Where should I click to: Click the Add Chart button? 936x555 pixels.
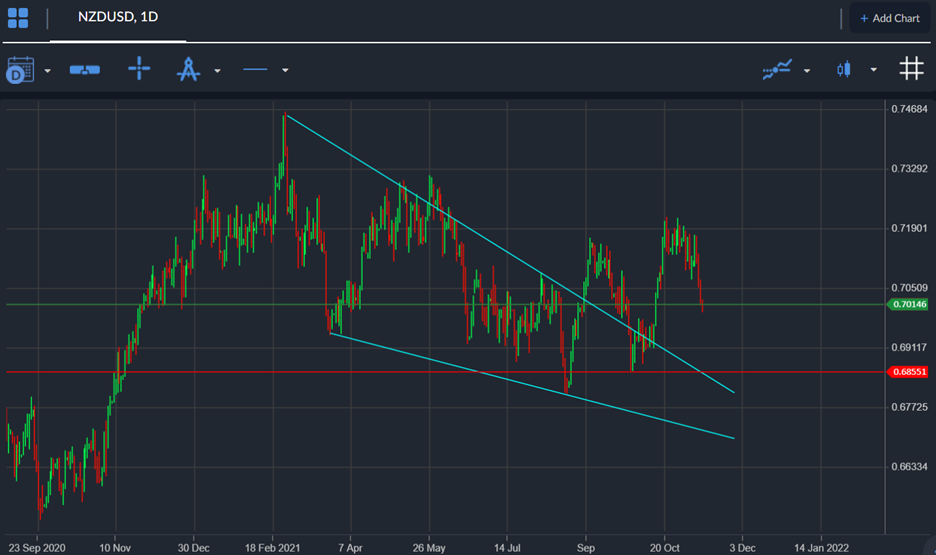(x=889, y=18)
